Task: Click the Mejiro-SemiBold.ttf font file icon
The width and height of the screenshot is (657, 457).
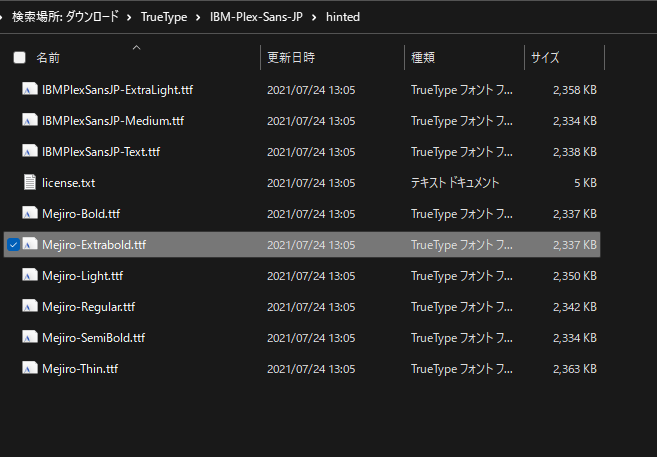Action: tap(29, 337)
